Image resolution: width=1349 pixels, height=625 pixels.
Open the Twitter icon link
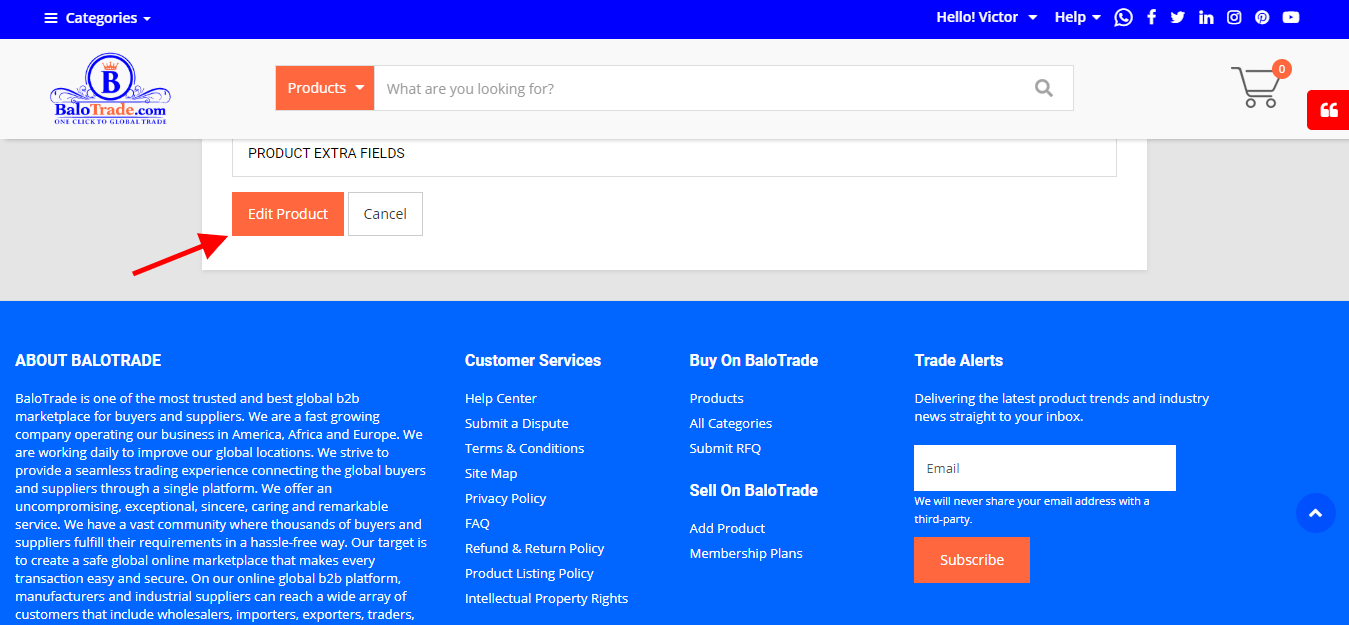(x=1177, y=17)
